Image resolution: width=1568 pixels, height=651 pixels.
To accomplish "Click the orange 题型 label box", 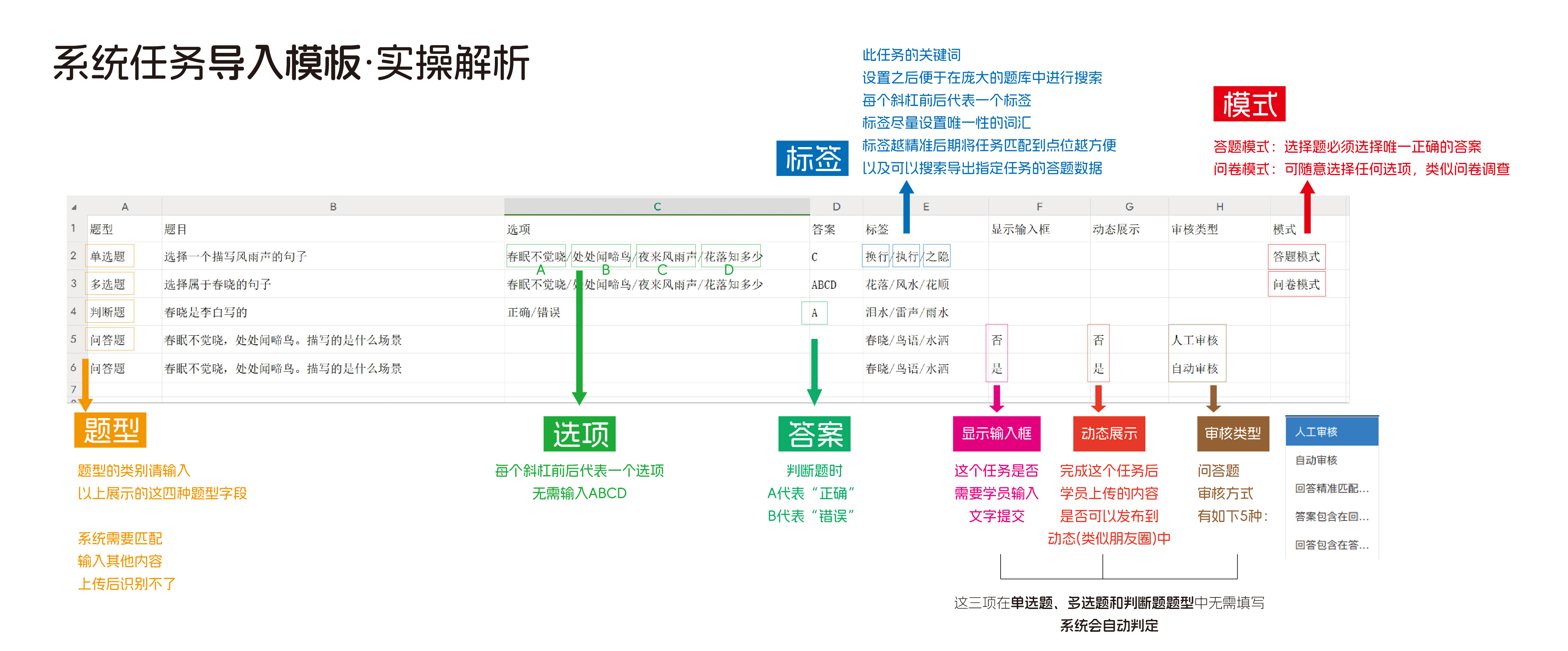I will click(110, 430).
